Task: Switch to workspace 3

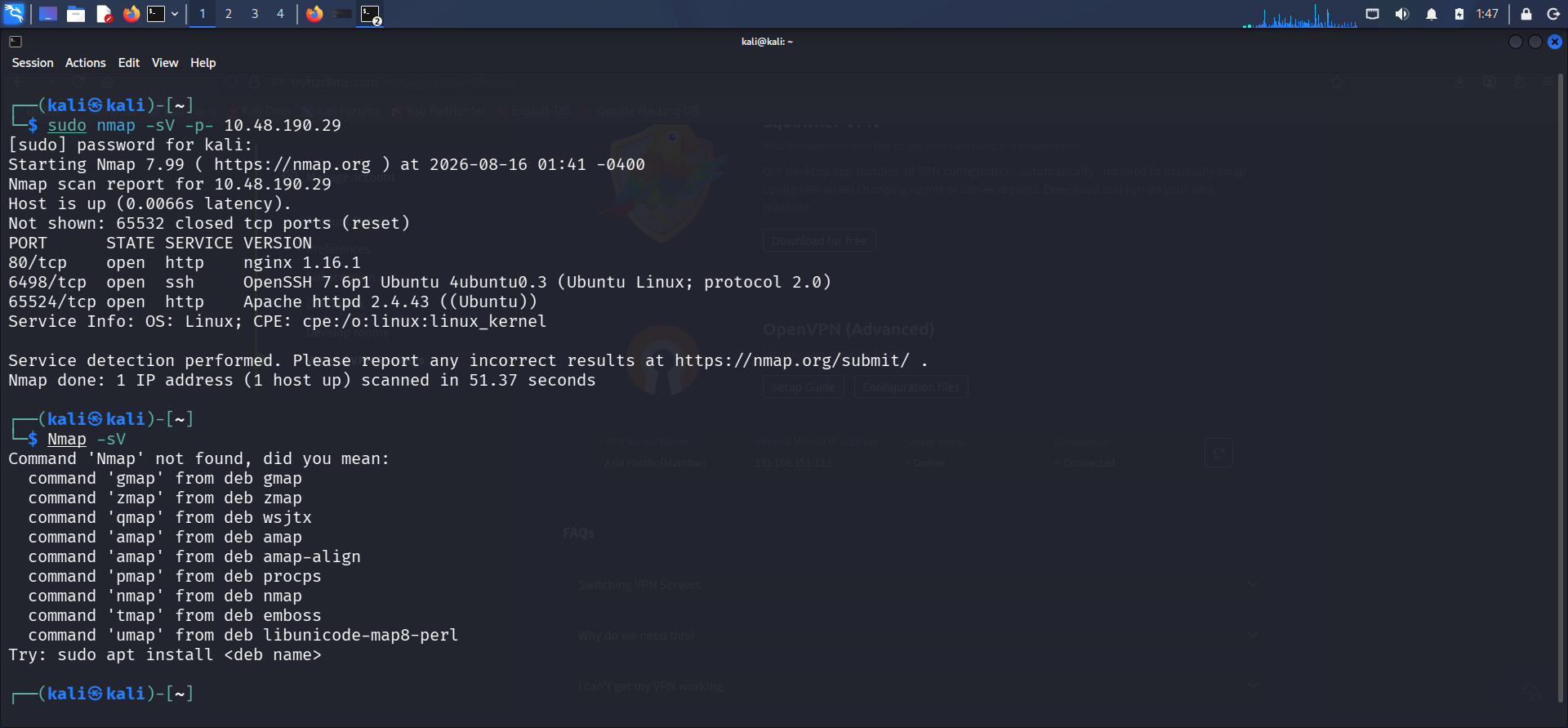Action: coord(255,14)
